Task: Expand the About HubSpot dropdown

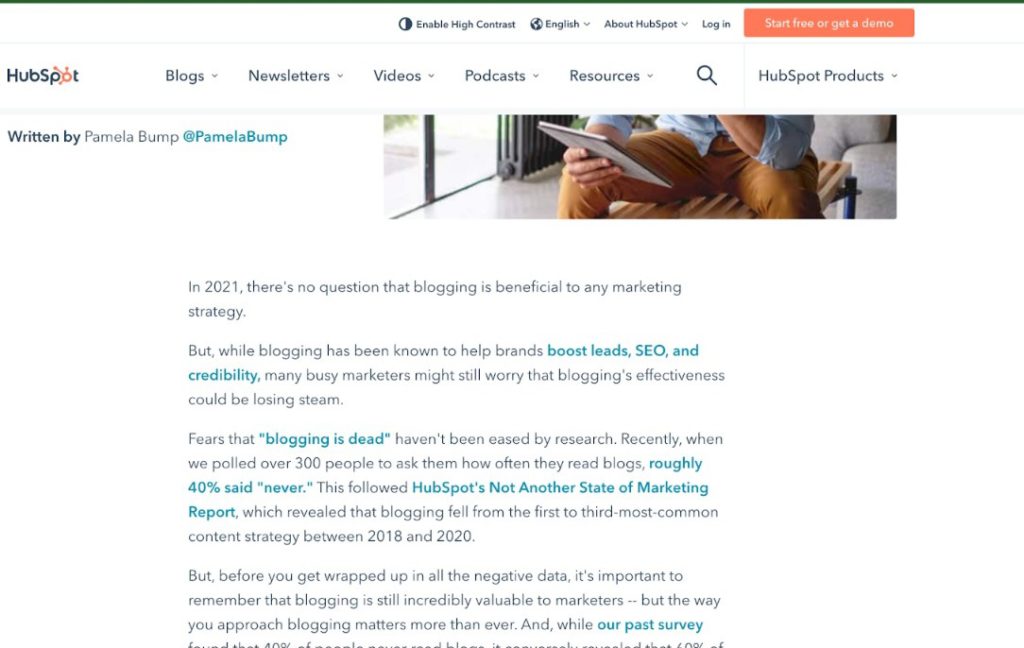Action: pos(646,24)
